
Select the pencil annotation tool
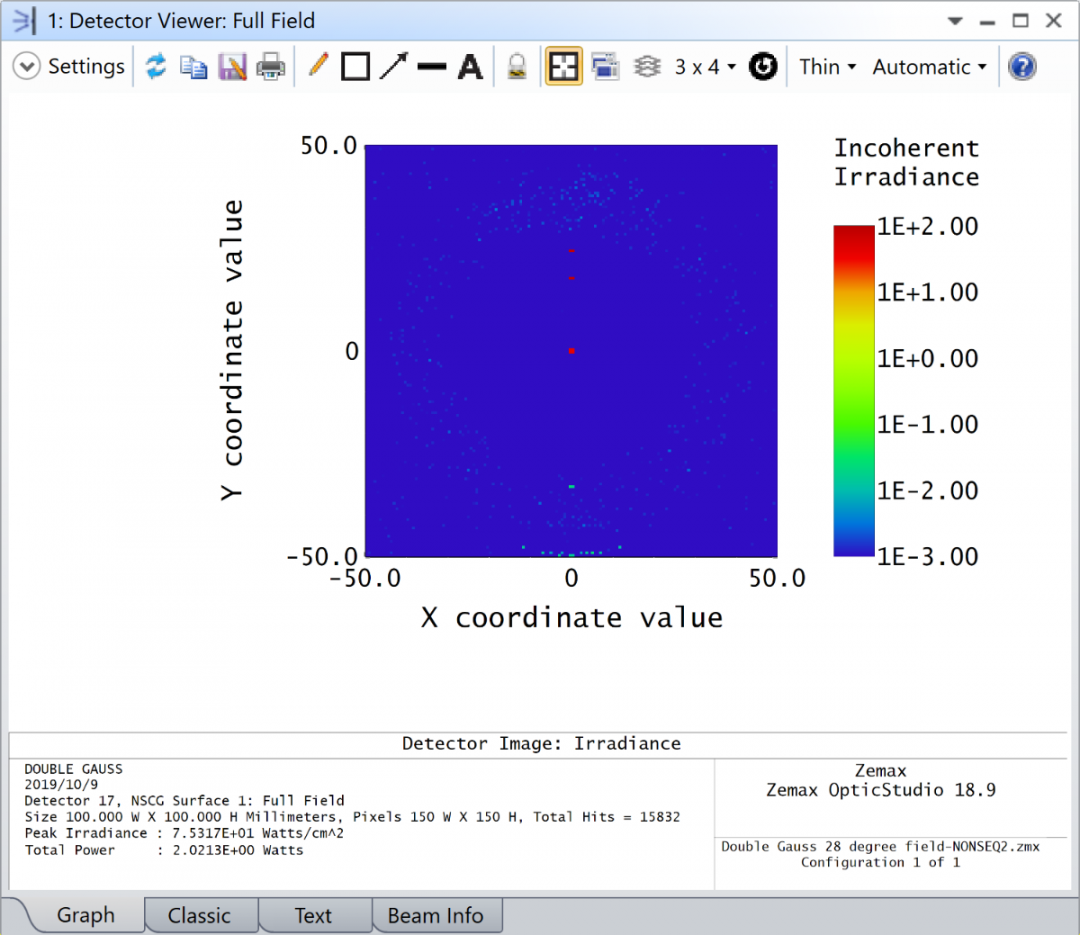(318, 66)
